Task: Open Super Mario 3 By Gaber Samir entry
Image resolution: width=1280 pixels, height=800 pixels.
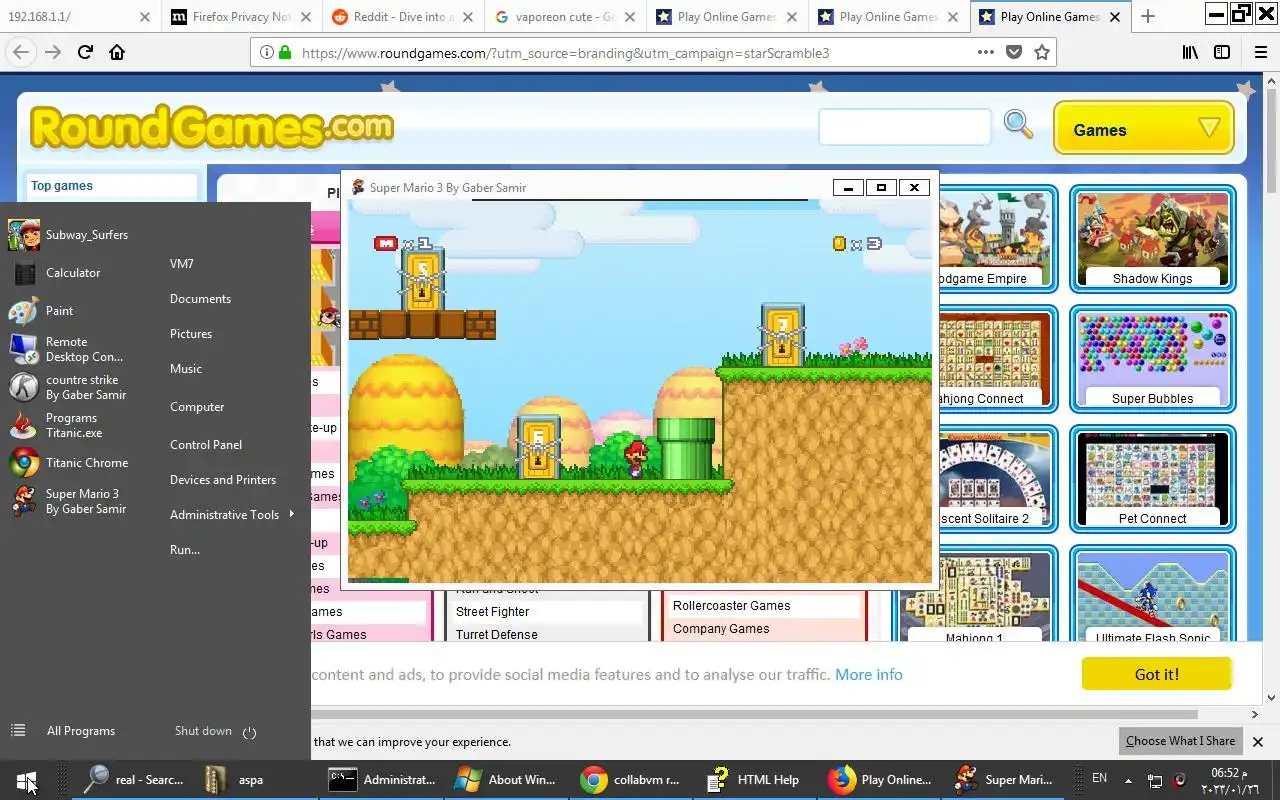Action: (68, 501)
